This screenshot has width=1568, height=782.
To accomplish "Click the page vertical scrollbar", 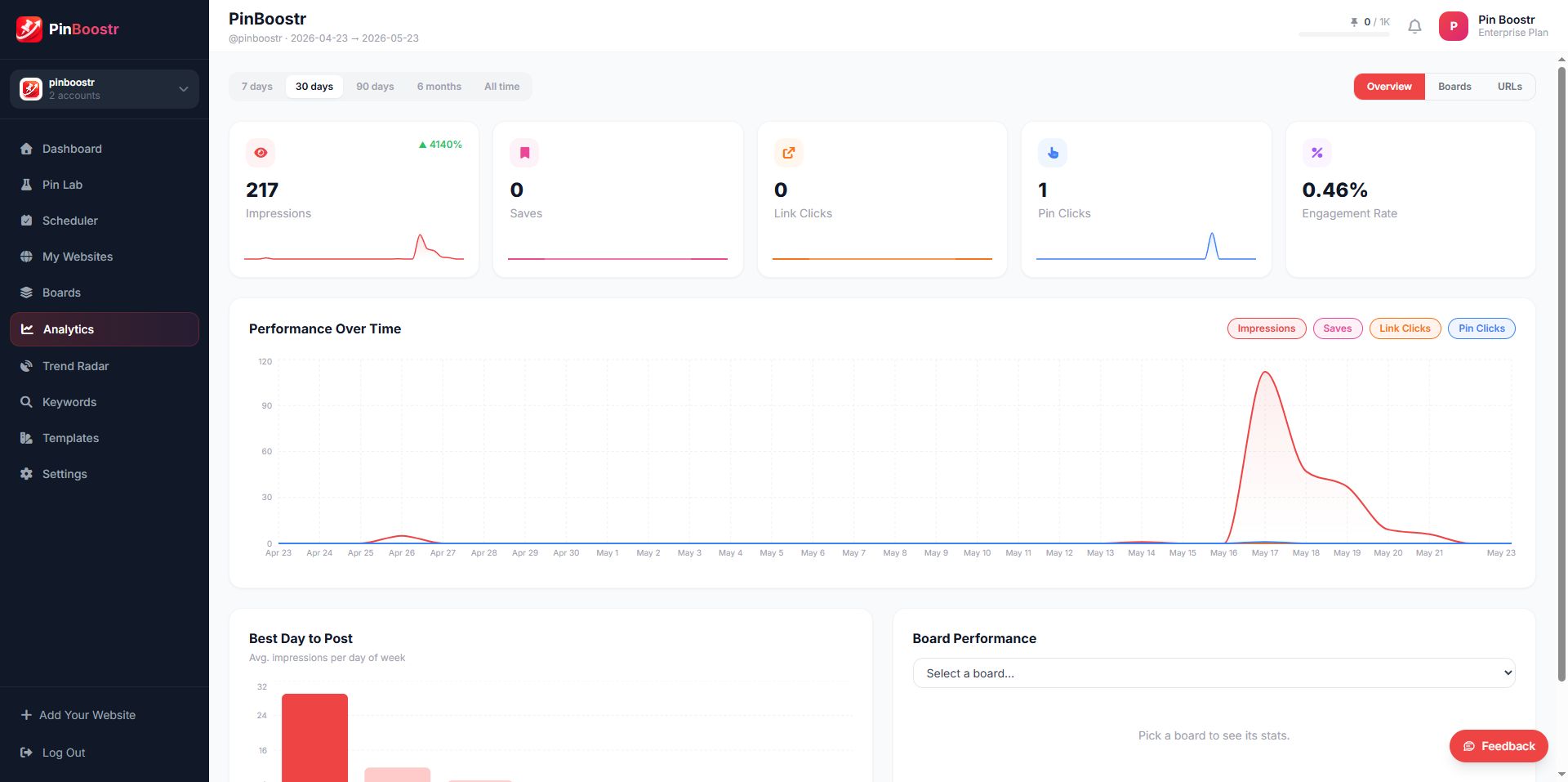I will point(1561,373).
